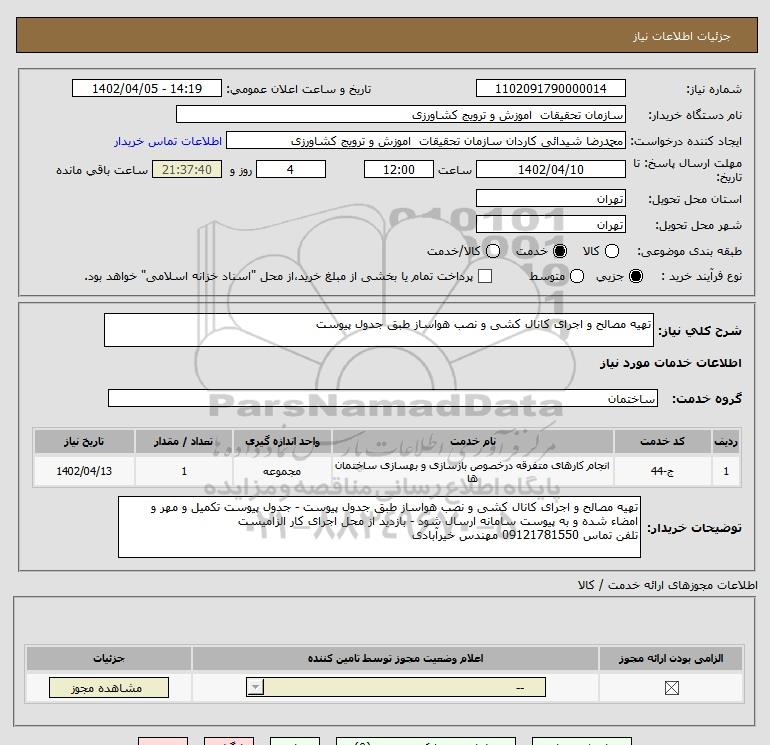The width and height of the screenshot is (770, 745).
Task: Click service code cell ج-44
Action: pos(662,471)
